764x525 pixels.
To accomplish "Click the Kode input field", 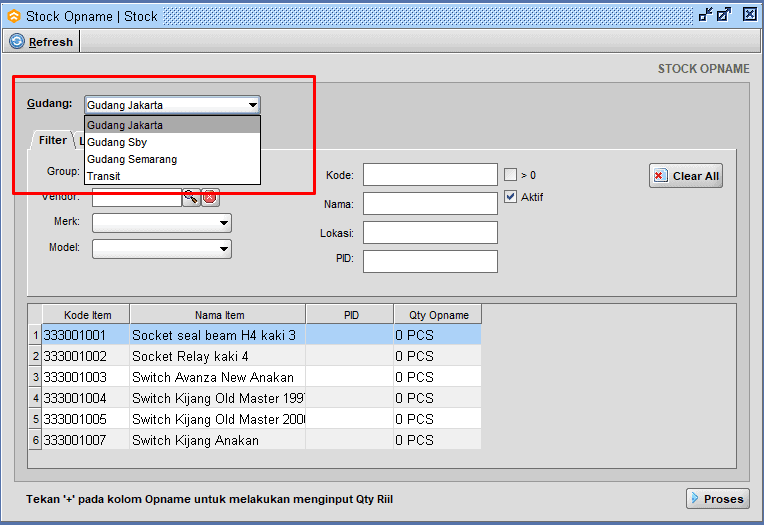I will coord(430,175).
